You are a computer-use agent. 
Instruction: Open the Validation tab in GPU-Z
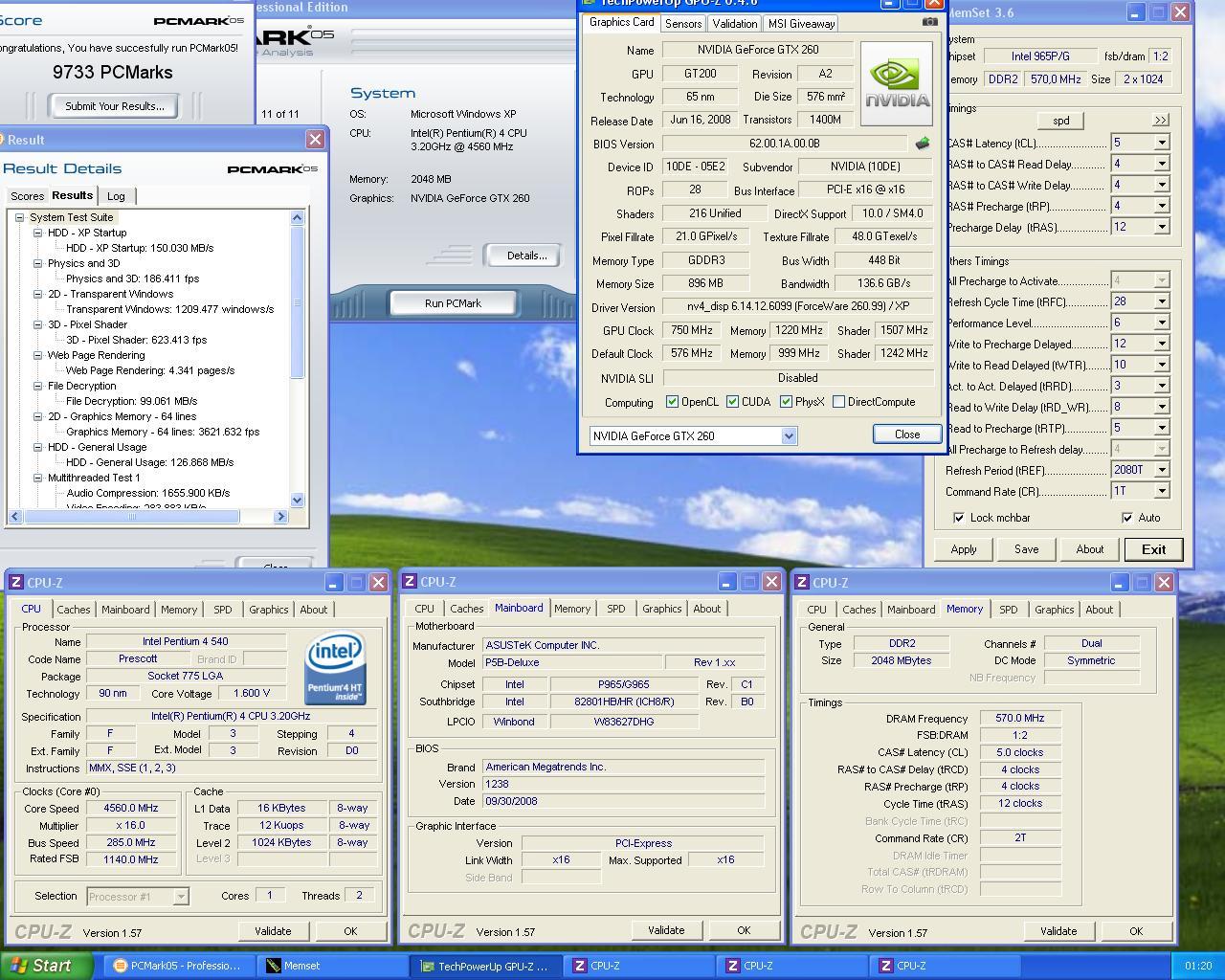pyautogui.click(x=735, y=24)
